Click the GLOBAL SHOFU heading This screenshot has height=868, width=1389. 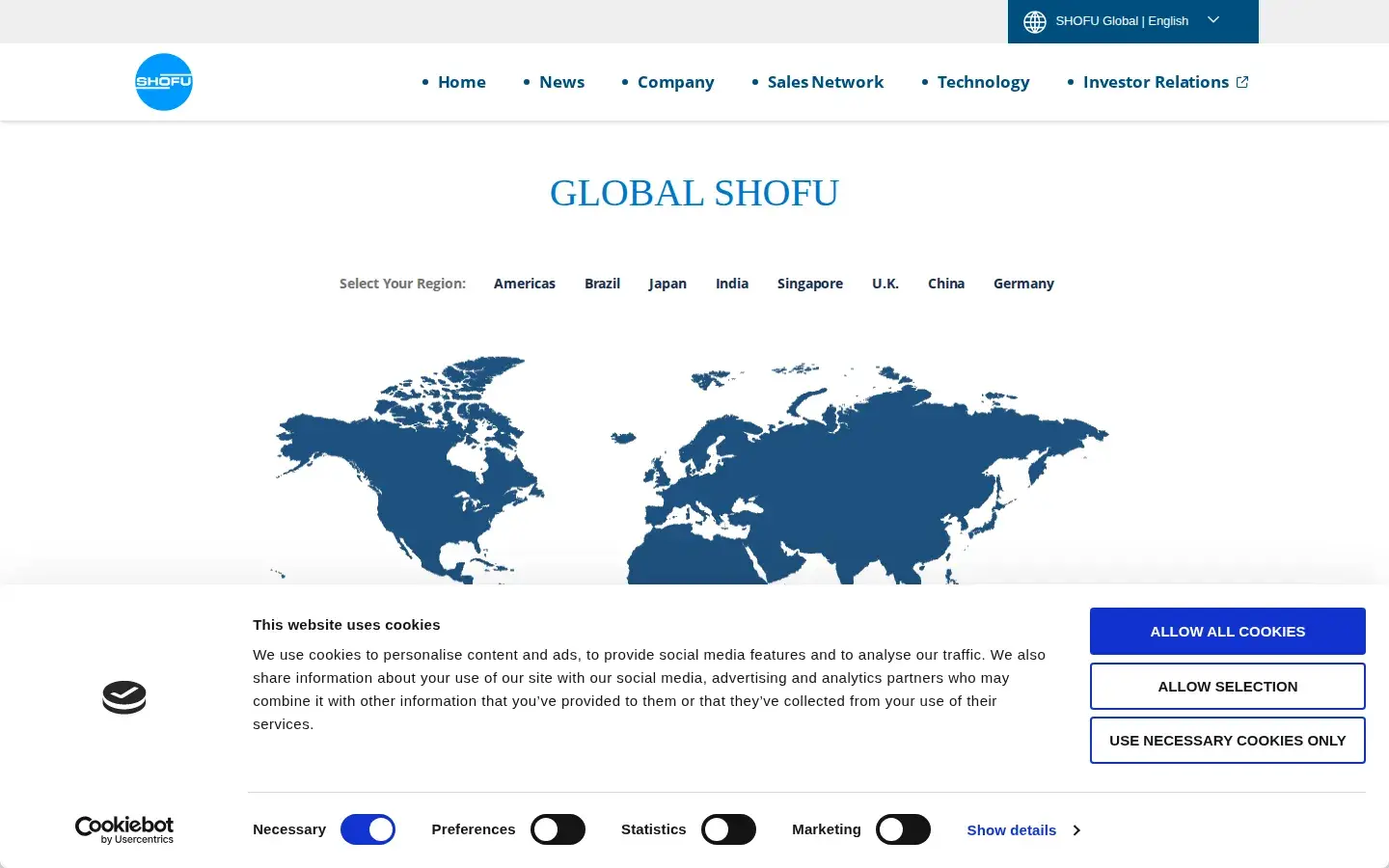click(x=694, y=193)
